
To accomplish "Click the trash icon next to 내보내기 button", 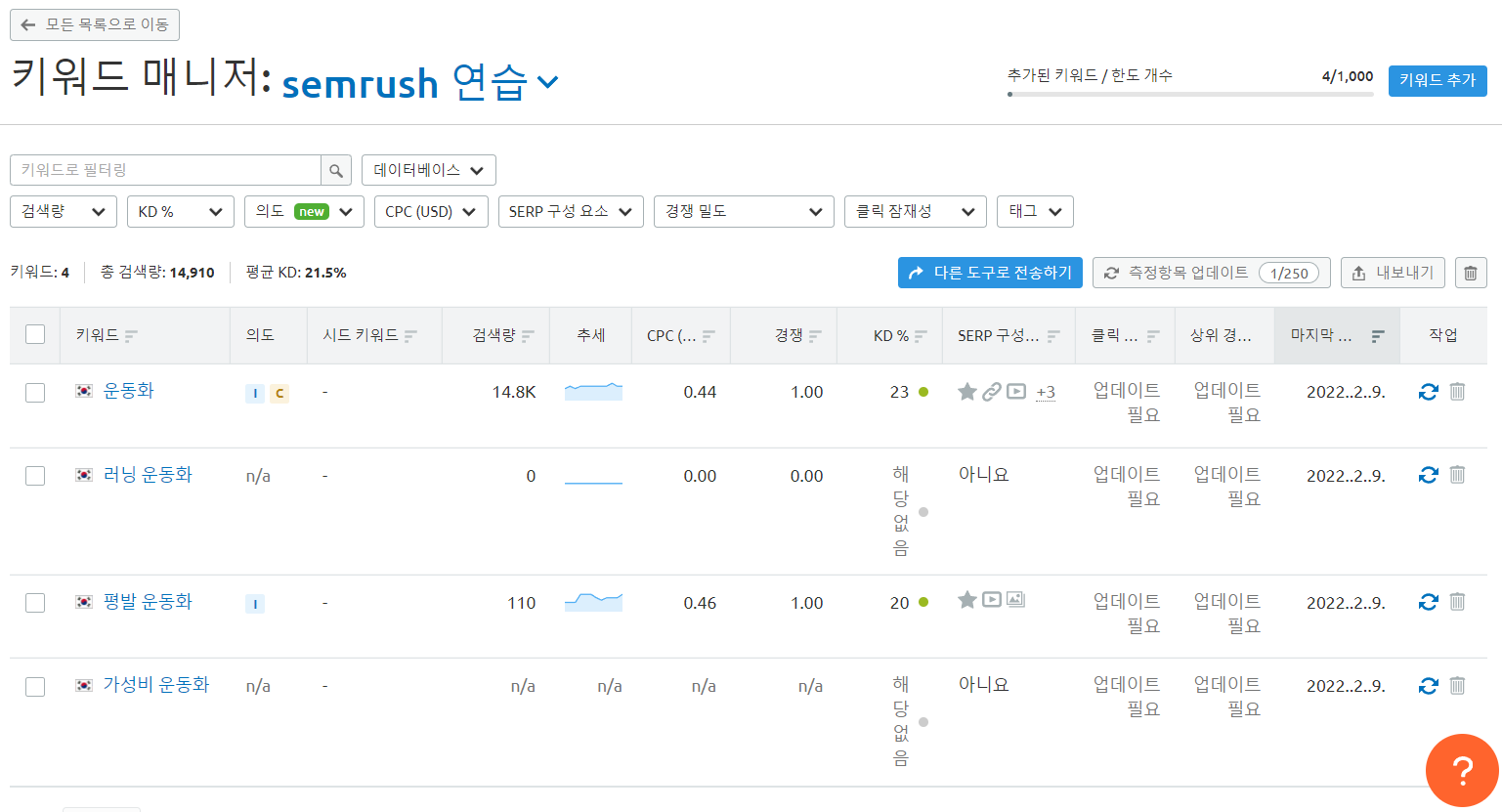I will [1471, 274].
